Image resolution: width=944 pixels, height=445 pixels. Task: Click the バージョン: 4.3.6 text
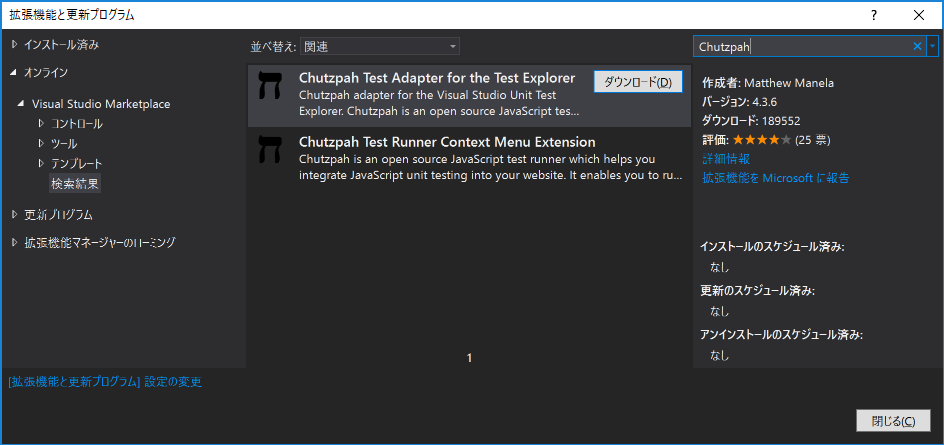click(740, 102)
